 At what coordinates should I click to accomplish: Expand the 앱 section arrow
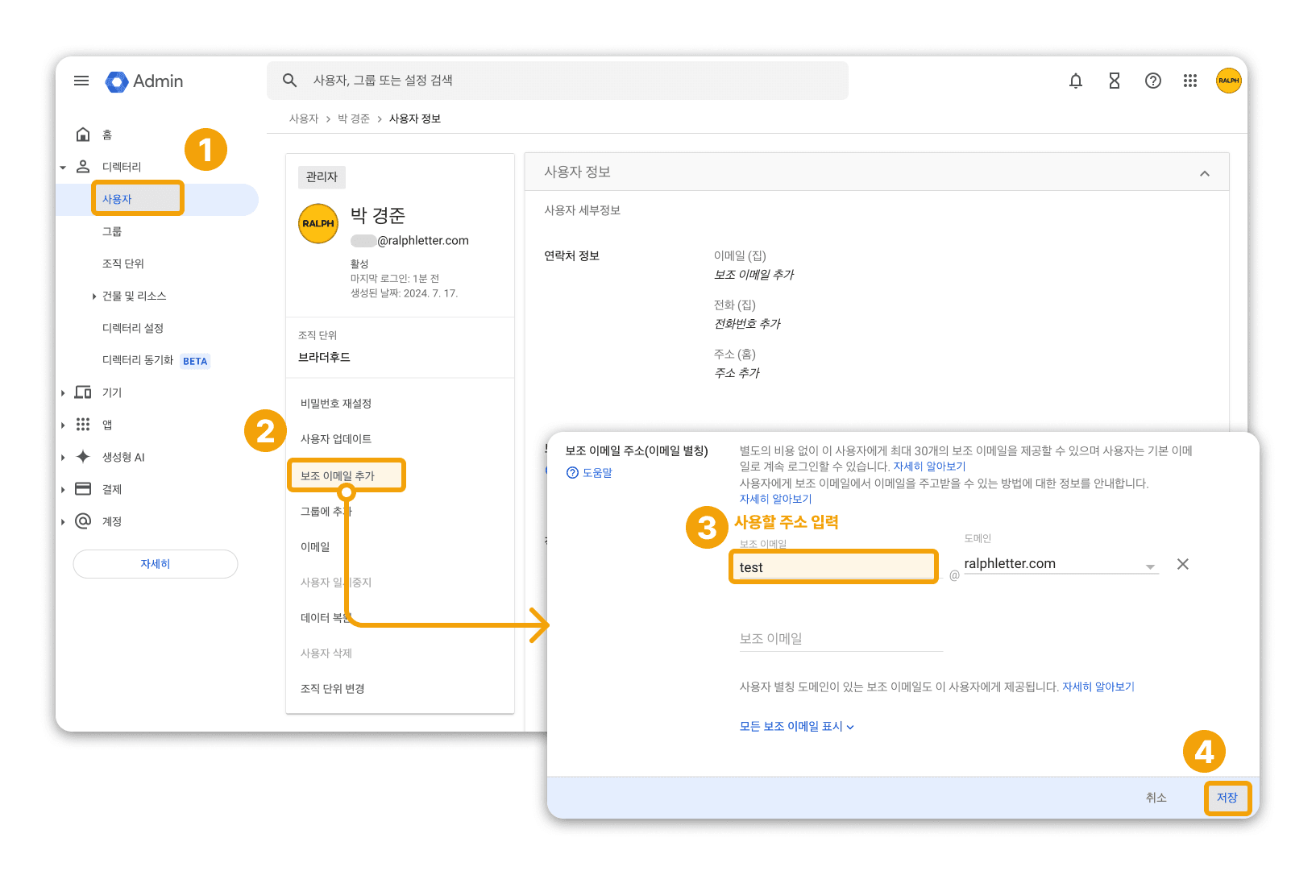click(x=63, y=425)
